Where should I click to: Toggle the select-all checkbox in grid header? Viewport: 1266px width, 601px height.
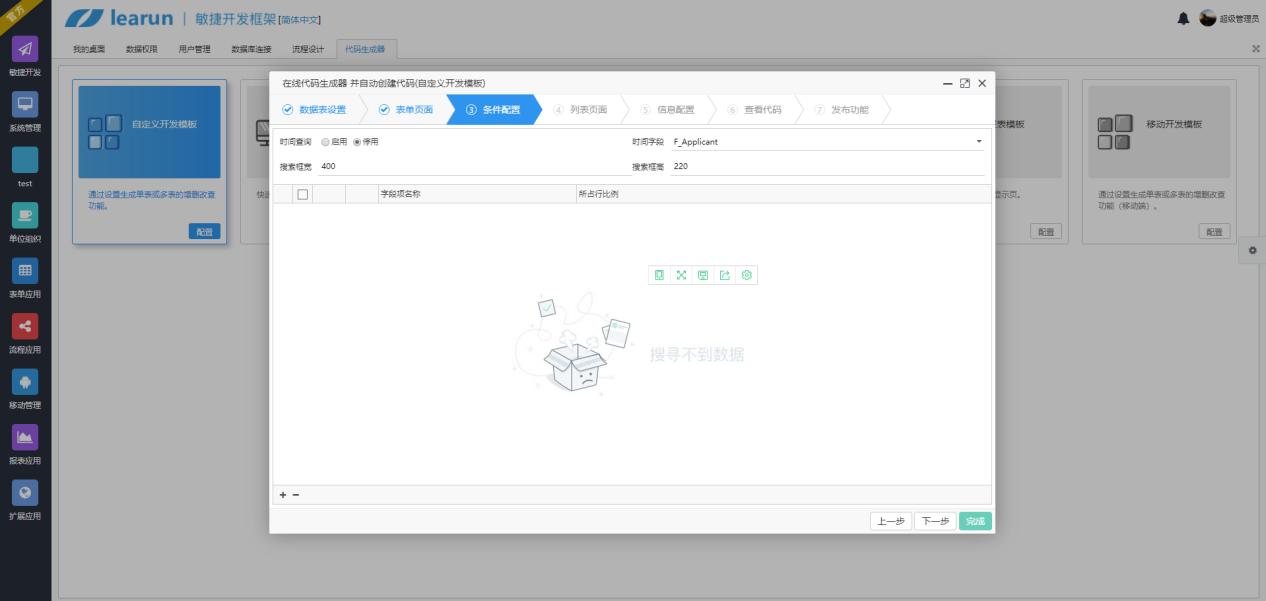pyautogui.click(x=302, y=194)
